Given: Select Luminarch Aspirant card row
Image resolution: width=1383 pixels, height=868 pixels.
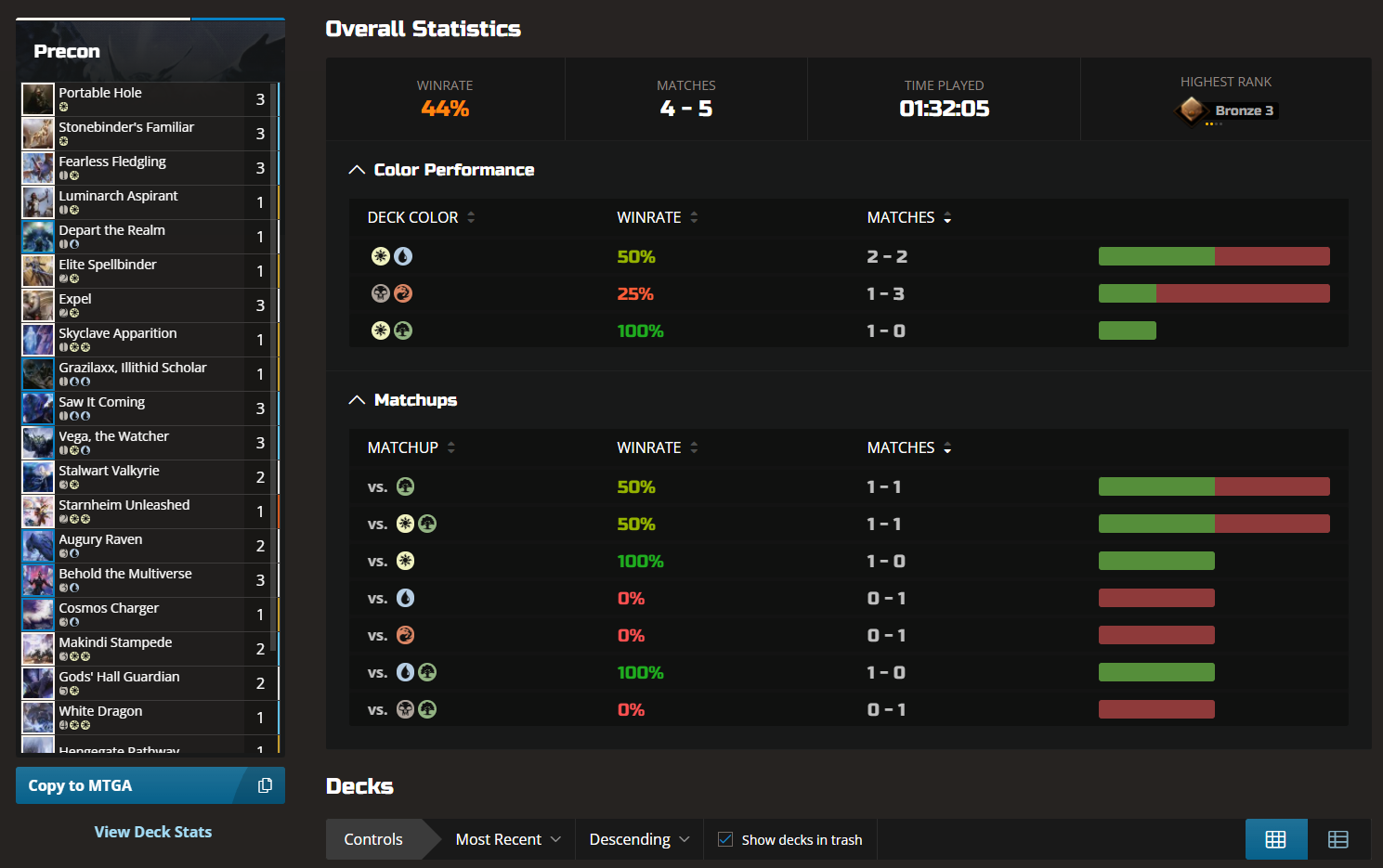Looking at the screenshot, I should 150,202.
